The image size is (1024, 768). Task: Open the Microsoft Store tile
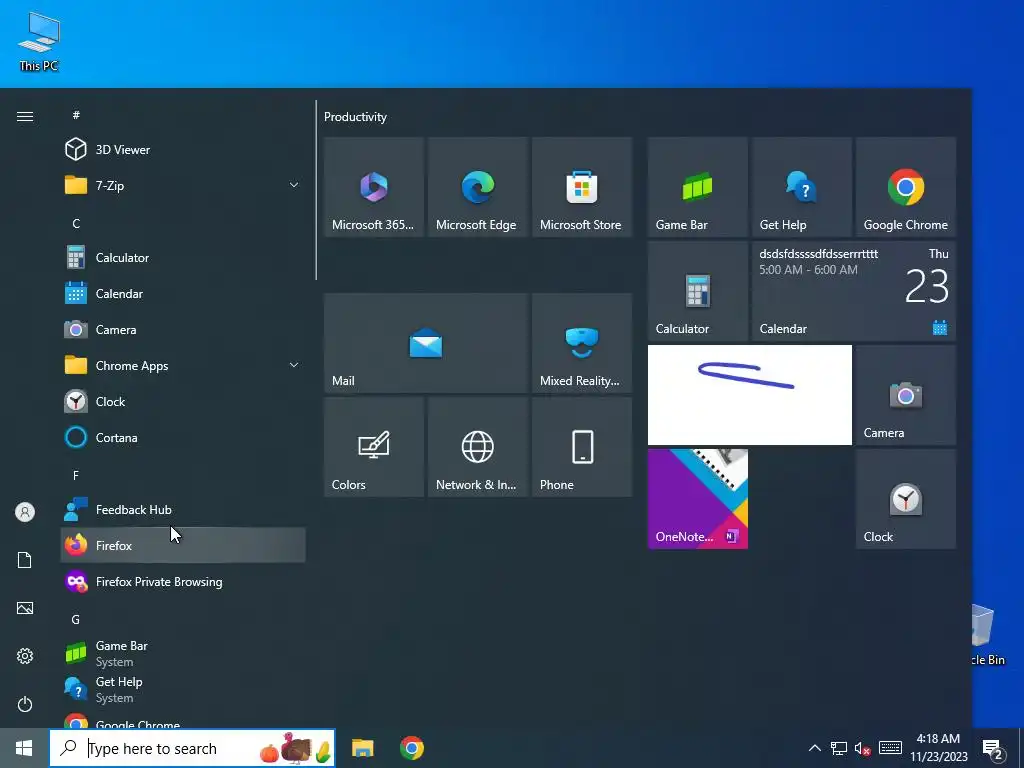582,187
